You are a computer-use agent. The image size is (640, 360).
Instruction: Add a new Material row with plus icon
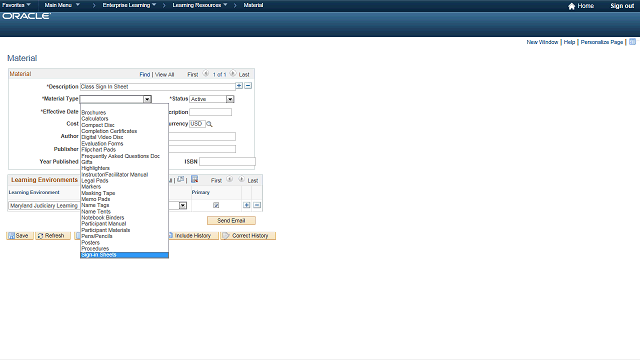(239, 86)
